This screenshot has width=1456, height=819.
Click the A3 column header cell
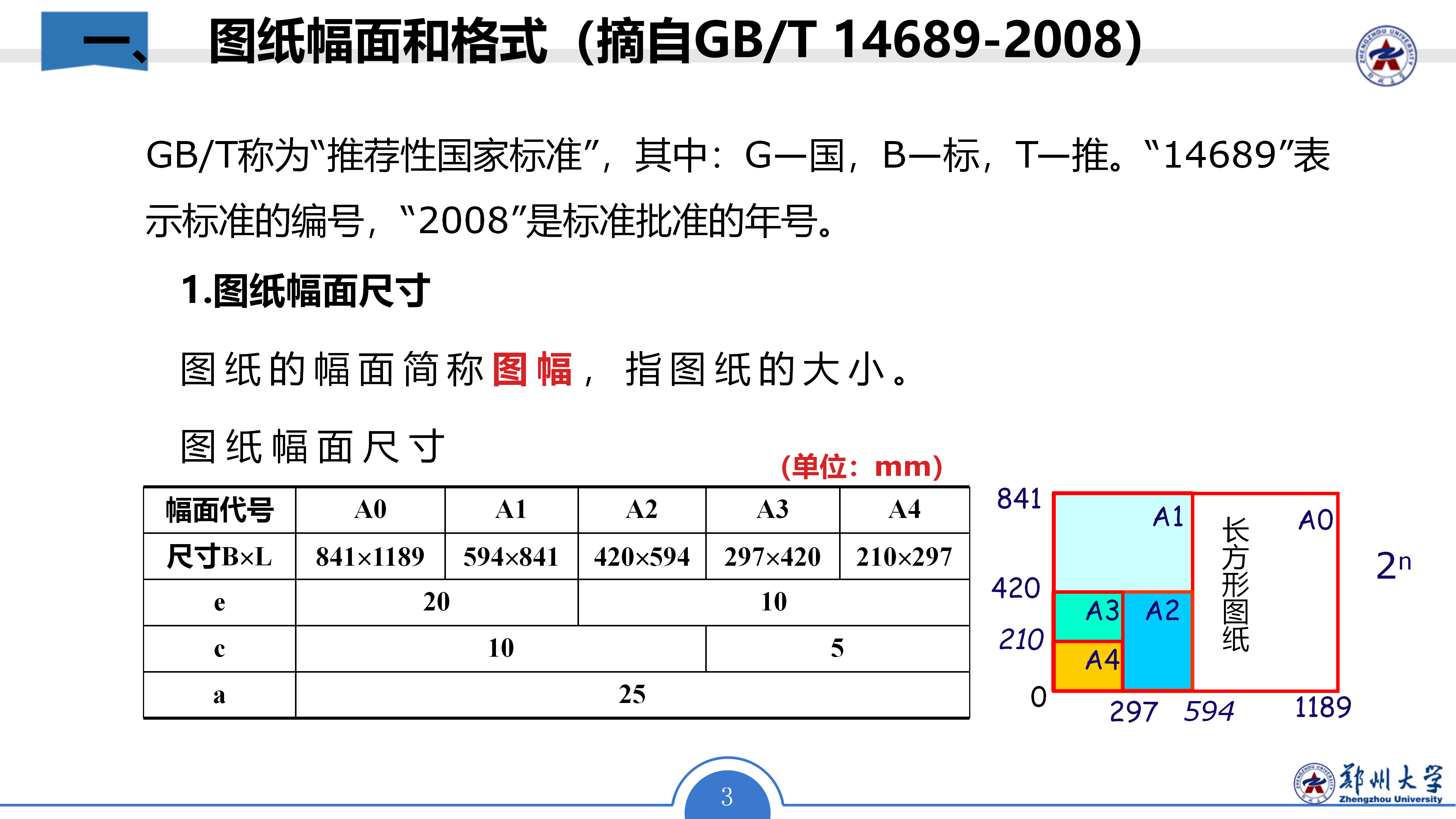772,510
